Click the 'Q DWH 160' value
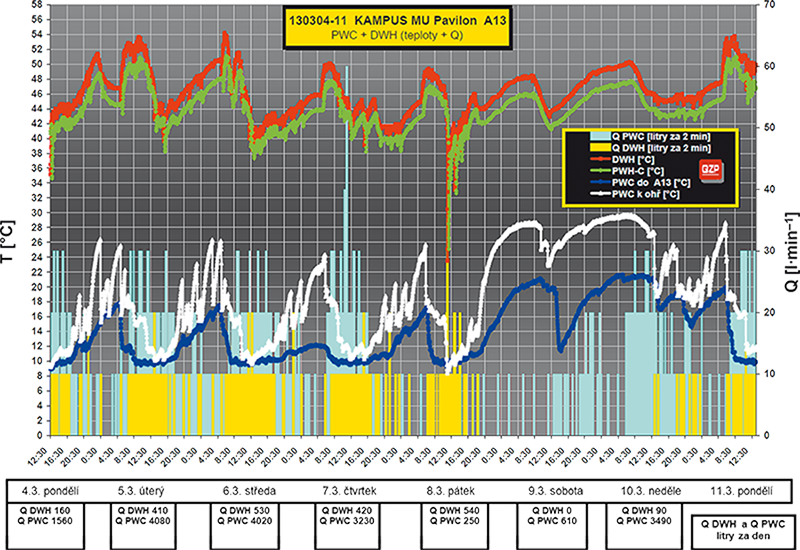The image size is (800, 550). click(x=45, y=511)
